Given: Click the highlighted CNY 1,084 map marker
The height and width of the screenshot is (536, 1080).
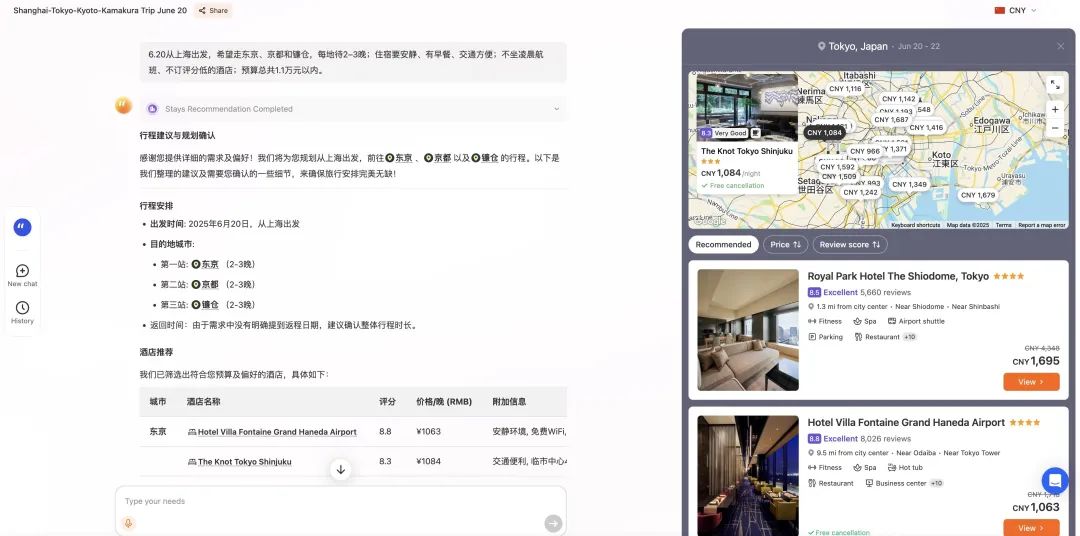Looking at the screenshot, I should pos(824,132).
